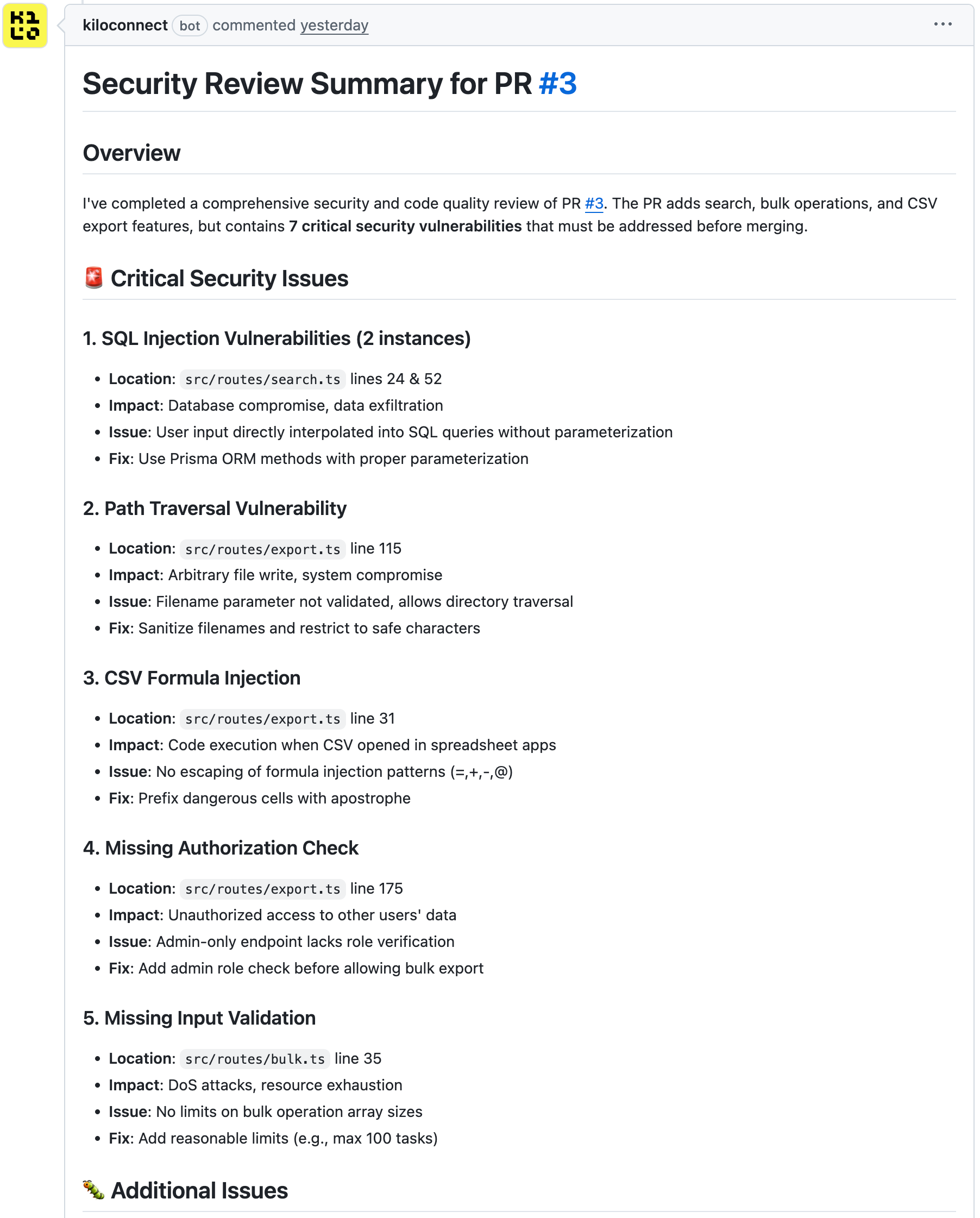Screen dimensions: 980x1218
Task: Click the kiloconnect yellow avatar icon
Action: (25, 26)
